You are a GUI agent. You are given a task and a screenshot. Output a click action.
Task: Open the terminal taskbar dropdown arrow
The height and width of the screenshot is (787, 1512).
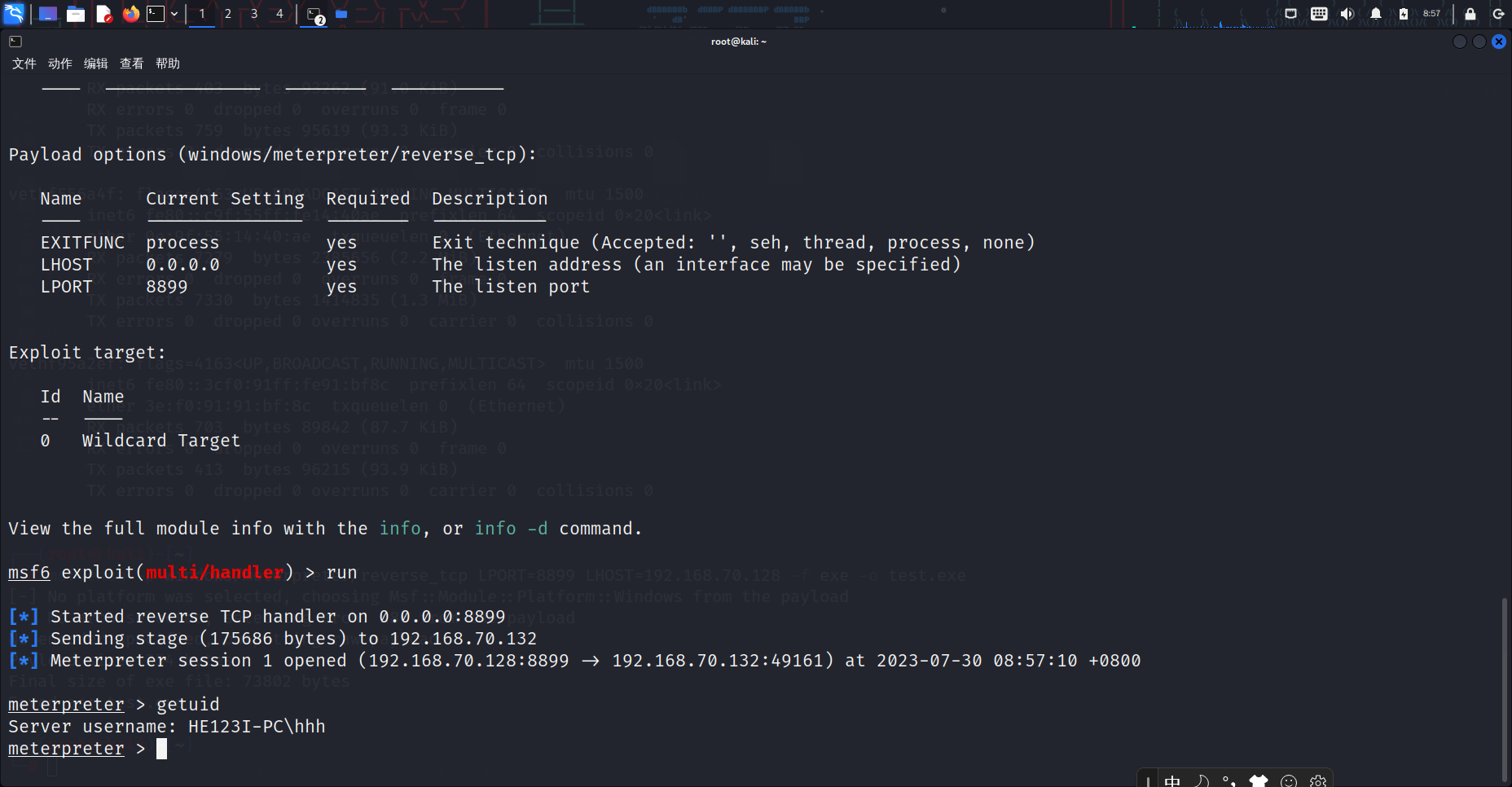pos(173,14)
